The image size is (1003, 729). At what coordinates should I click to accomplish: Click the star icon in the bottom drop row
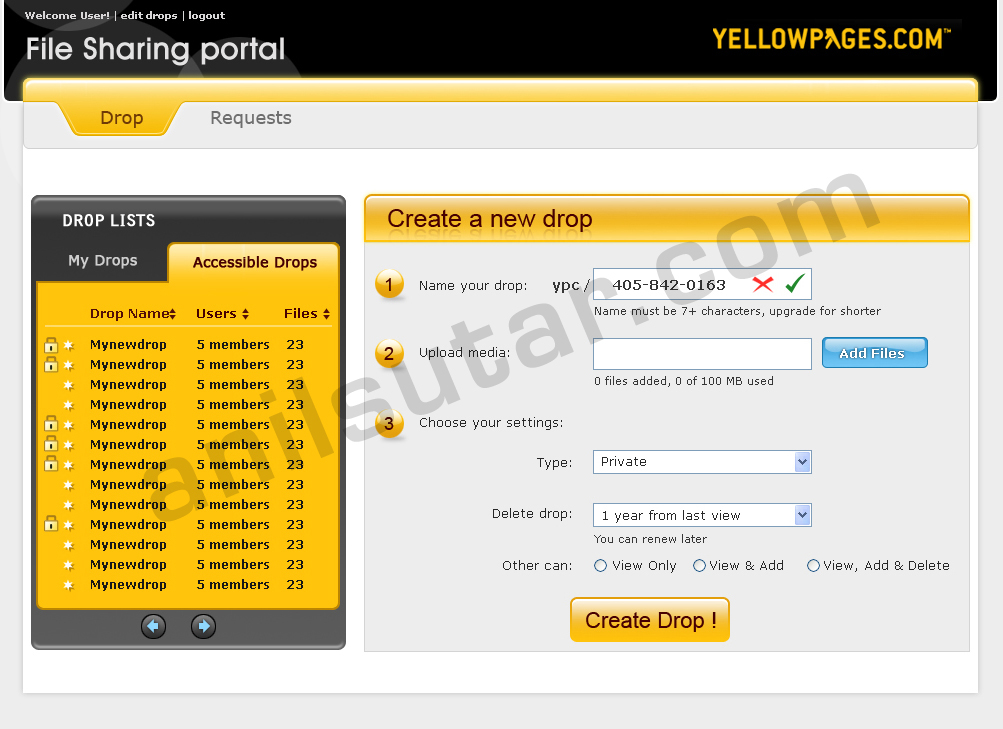coord(69,585)
